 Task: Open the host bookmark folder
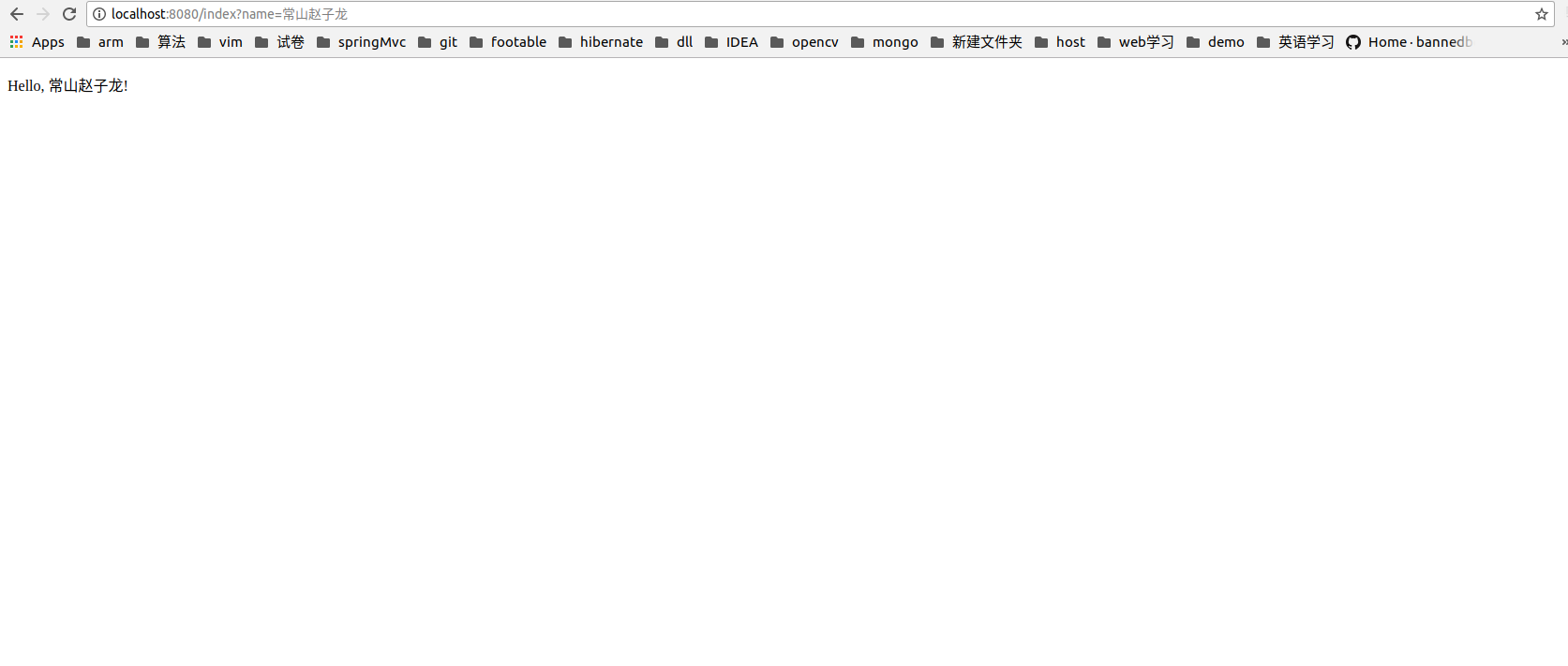[1060, 42]
